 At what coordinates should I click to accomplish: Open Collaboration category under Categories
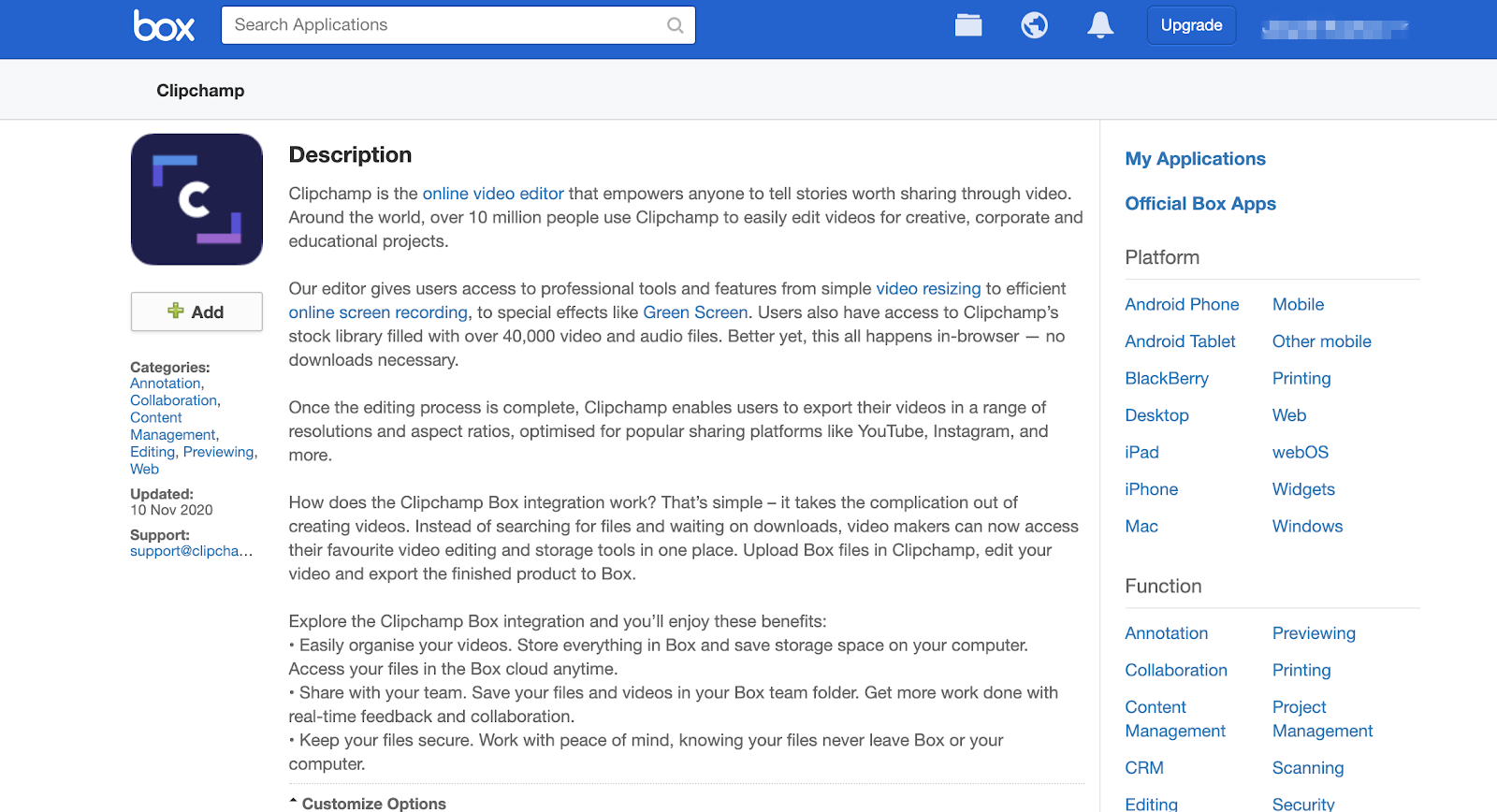(173, 400)
